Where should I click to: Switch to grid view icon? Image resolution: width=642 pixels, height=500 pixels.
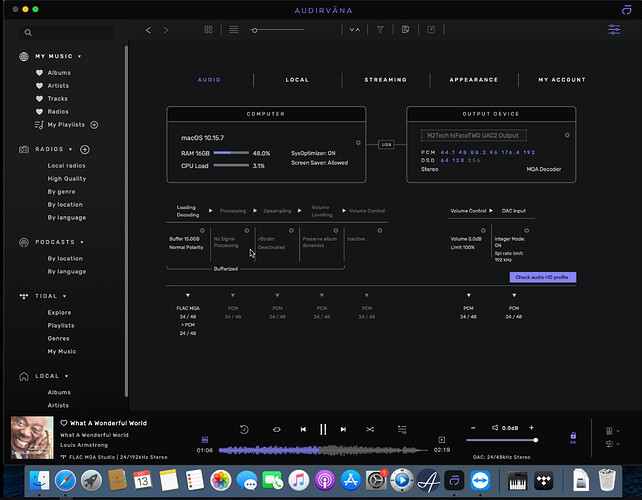(x=208, y=29)
